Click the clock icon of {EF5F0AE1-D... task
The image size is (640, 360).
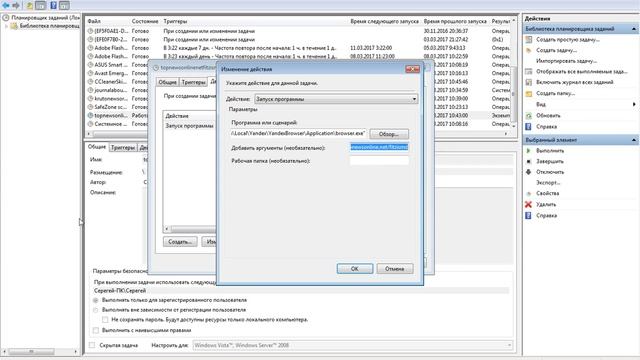point(90,31)
